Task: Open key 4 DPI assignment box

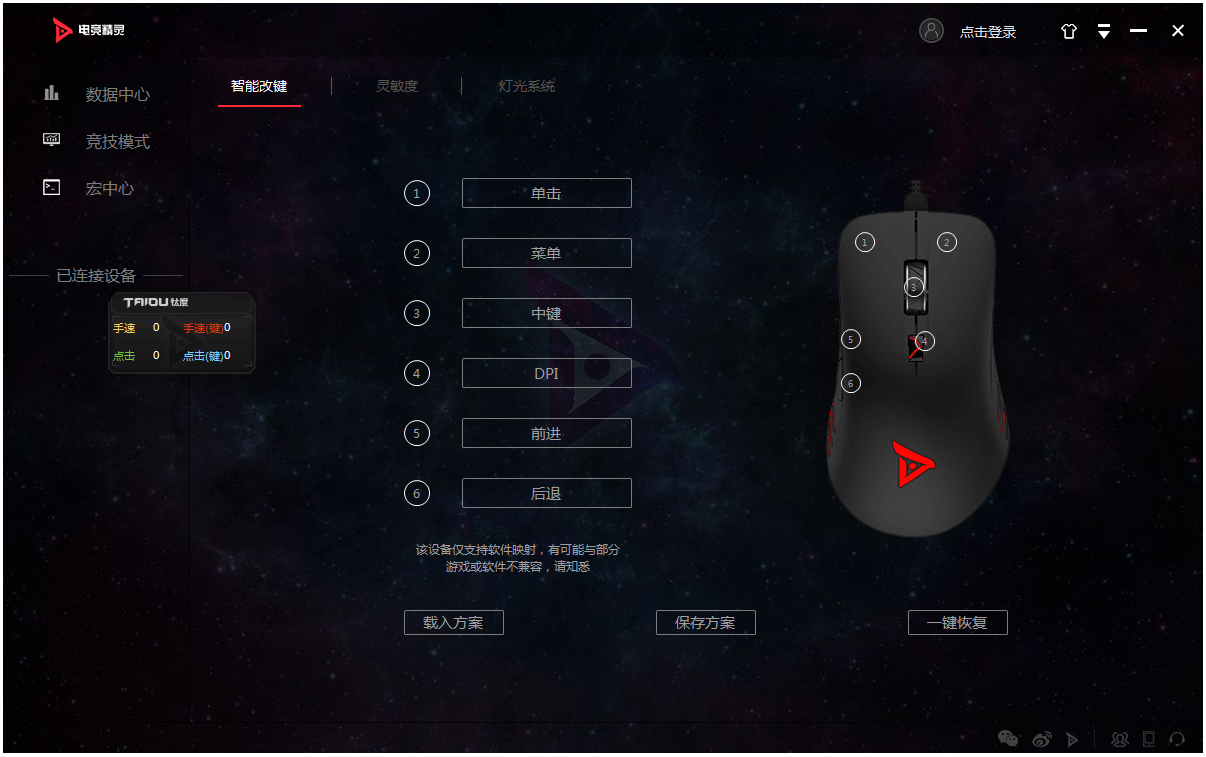Action: pos(547,373)
